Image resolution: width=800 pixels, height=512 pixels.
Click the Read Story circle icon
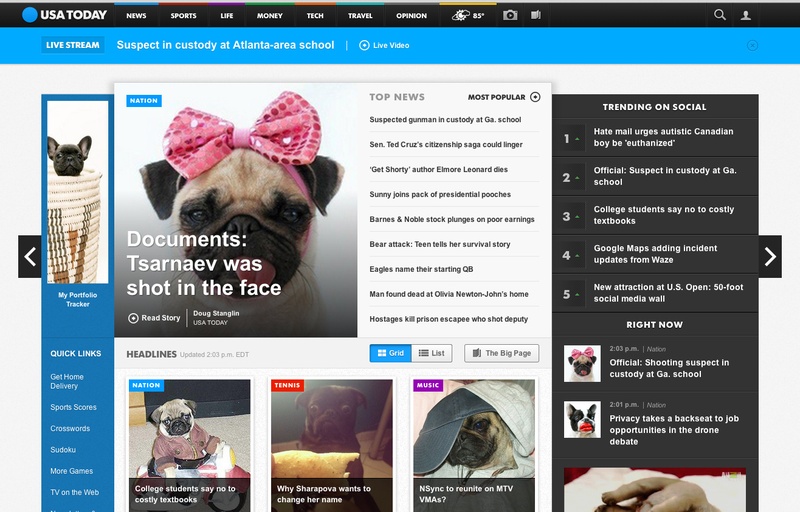133,318
